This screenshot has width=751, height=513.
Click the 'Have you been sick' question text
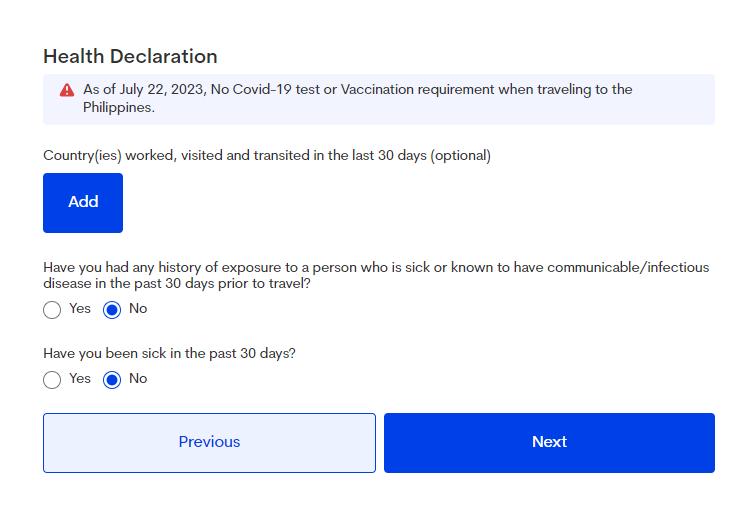click(169, 353)
